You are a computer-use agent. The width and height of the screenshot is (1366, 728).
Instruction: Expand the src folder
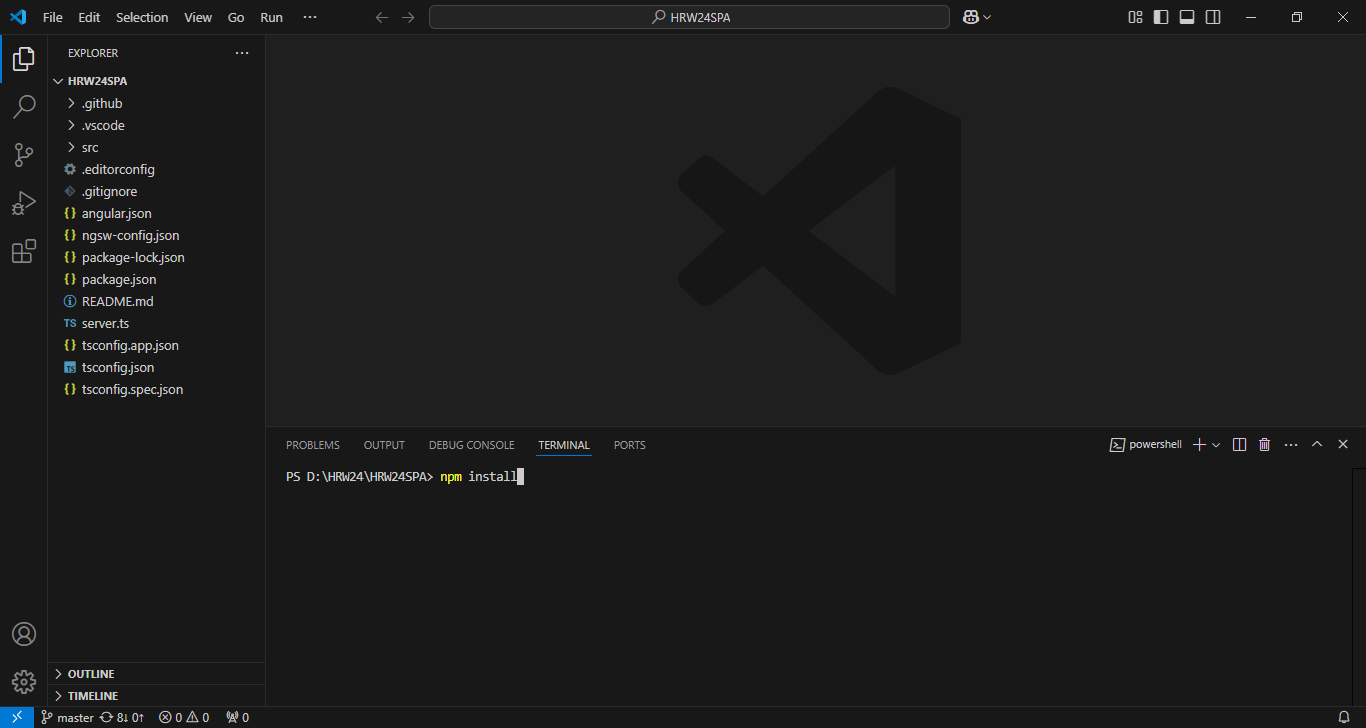click(90, 147)
